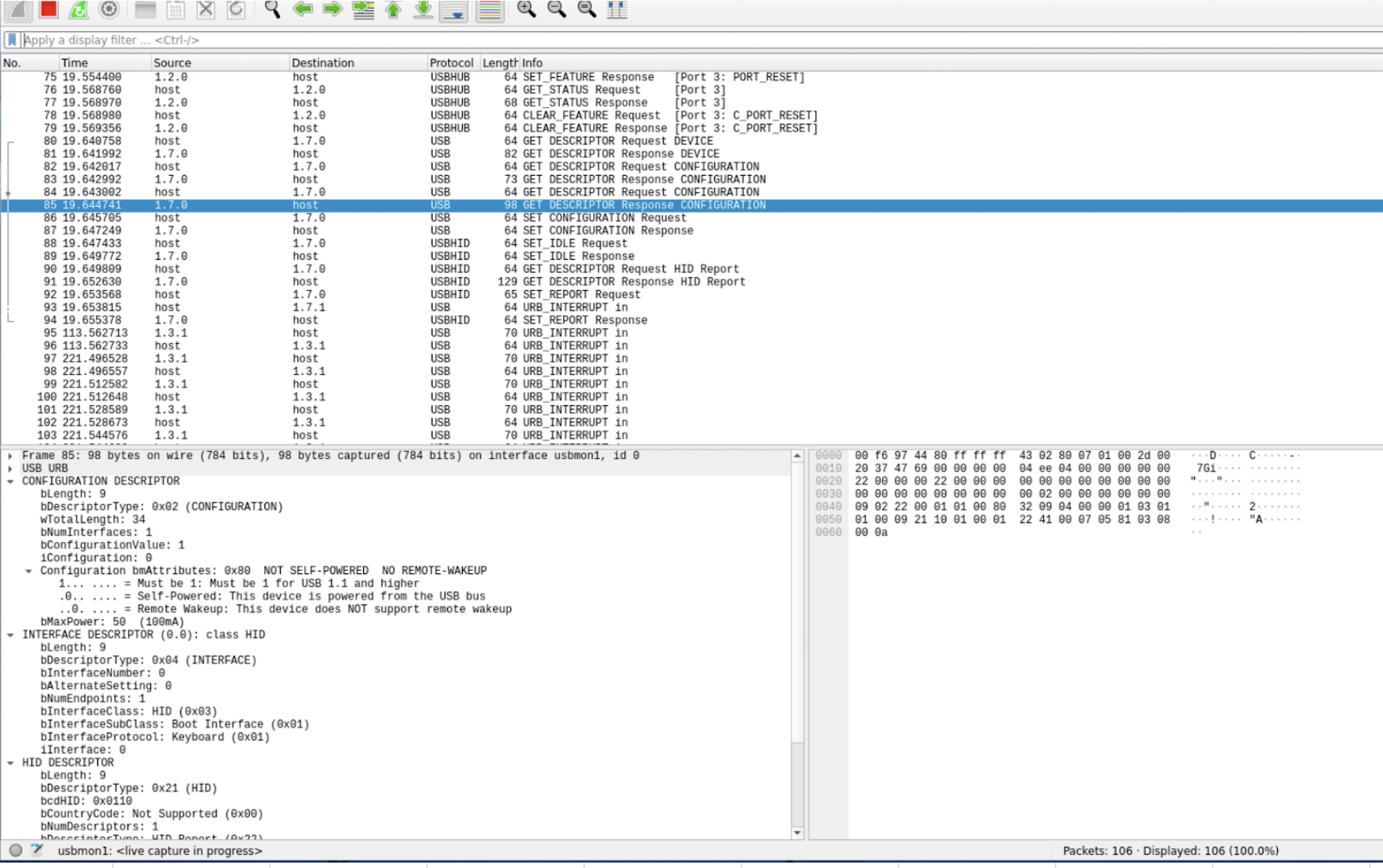
Task: Collapse the Configuration bmAttributes subtree
Action: 29,571
